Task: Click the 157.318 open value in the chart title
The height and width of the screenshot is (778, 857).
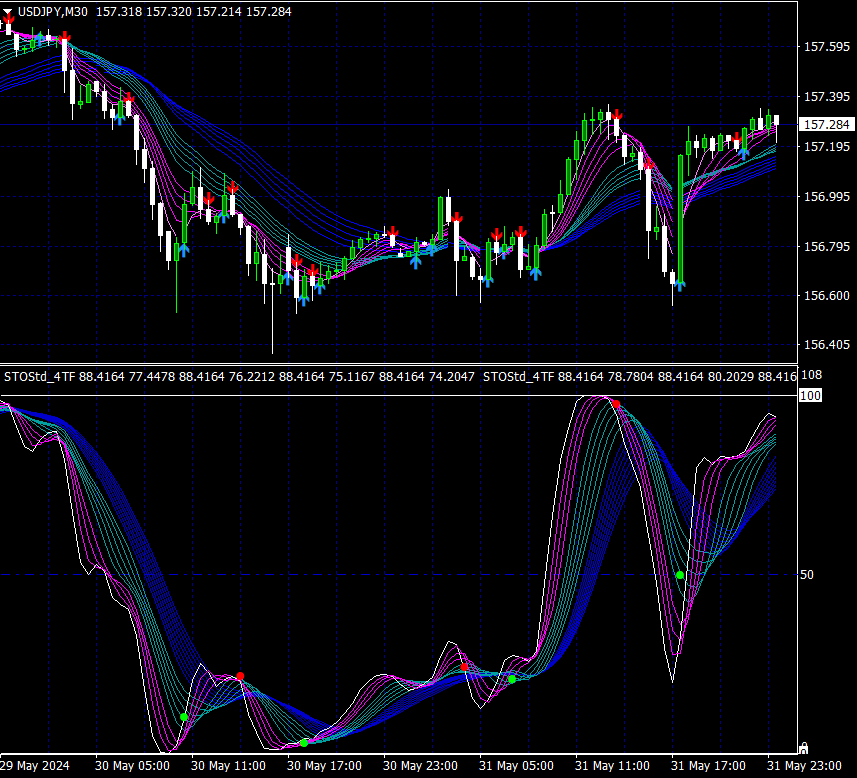Action: click(x=119, y=11)
